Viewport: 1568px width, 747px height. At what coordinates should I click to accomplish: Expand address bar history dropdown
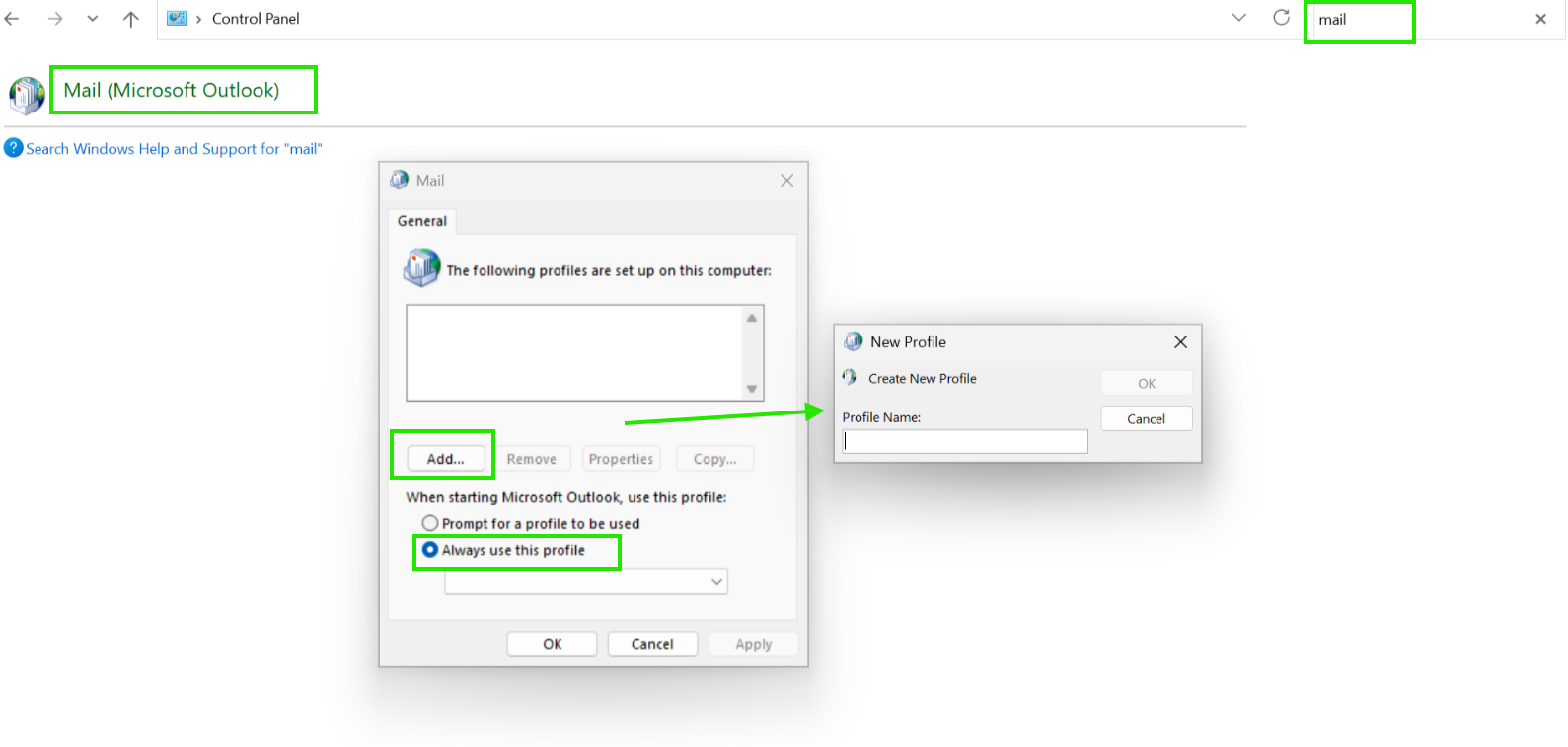[1239, 18]
